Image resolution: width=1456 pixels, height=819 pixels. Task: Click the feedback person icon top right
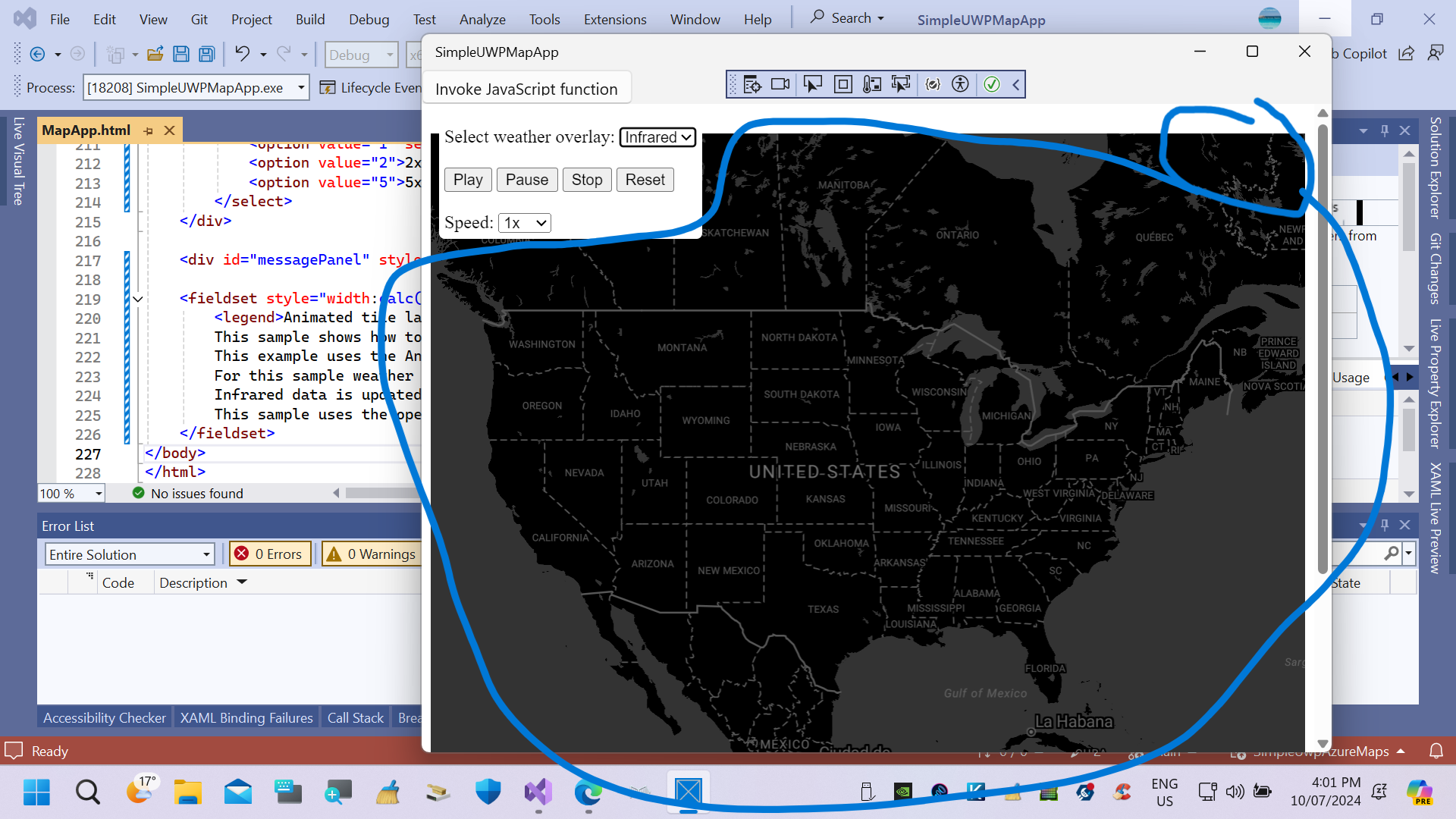click(1436, 53)
